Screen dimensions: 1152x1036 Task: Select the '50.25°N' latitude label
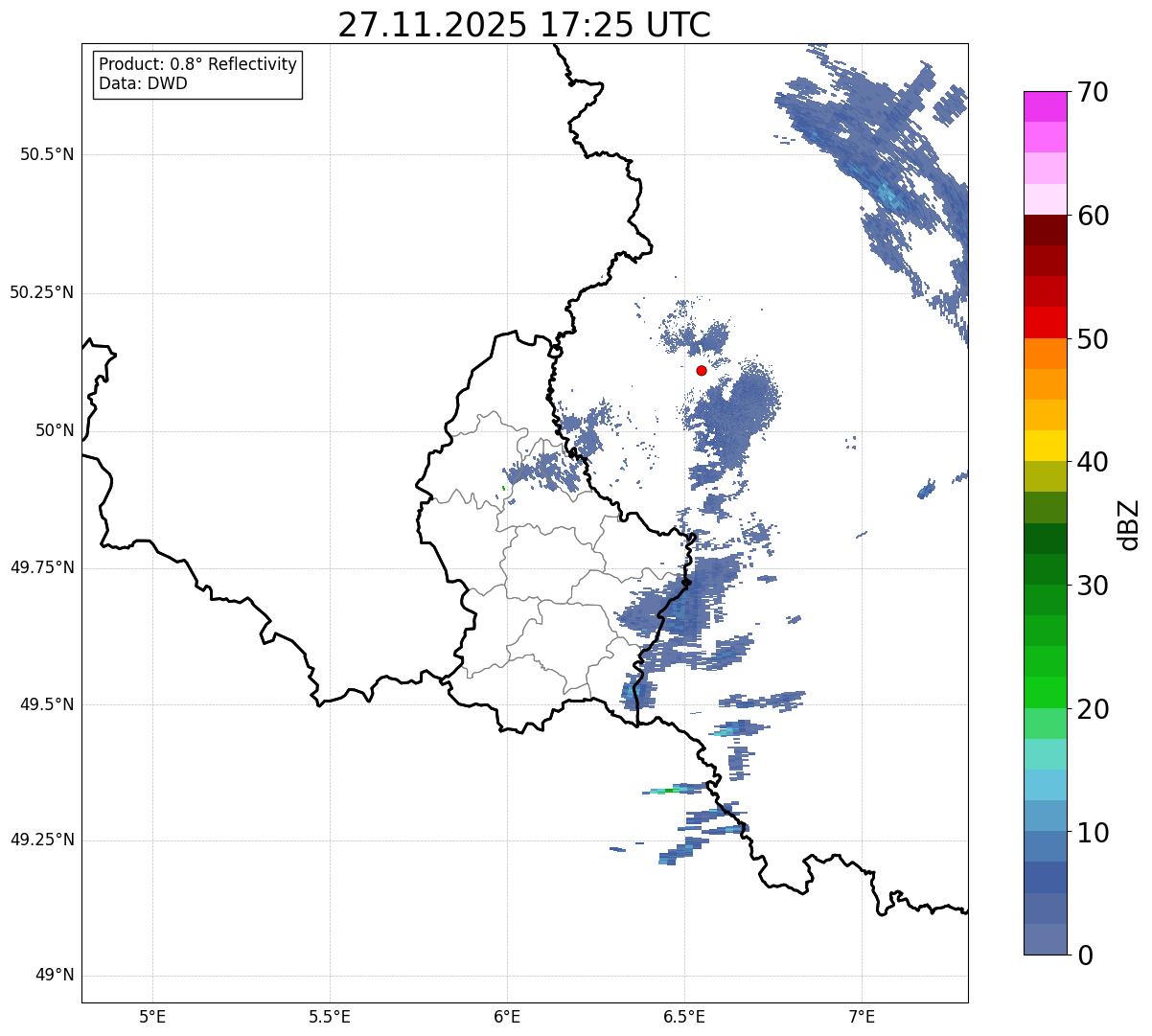coord(42,292)
